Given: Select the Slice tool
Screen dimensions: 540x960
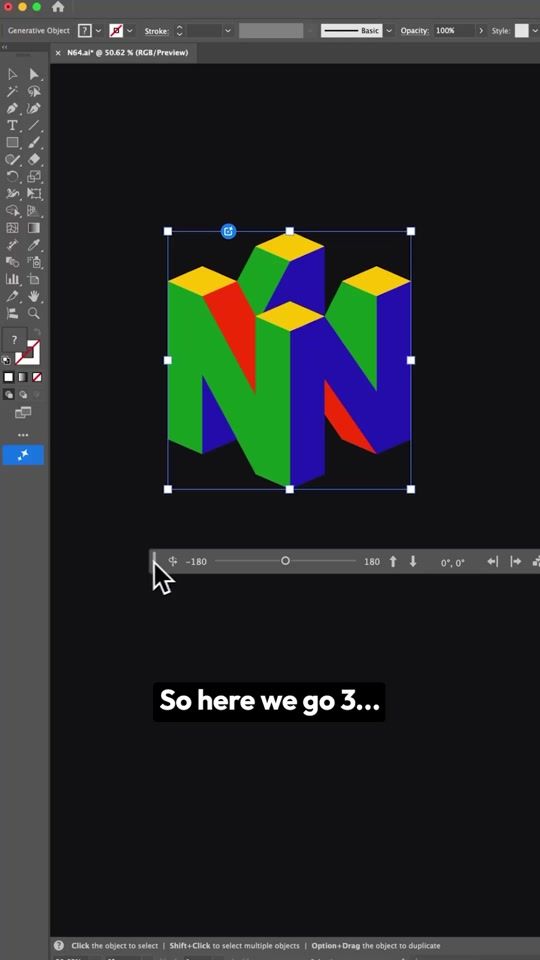Looking at the screenshot, I should 12,296.
